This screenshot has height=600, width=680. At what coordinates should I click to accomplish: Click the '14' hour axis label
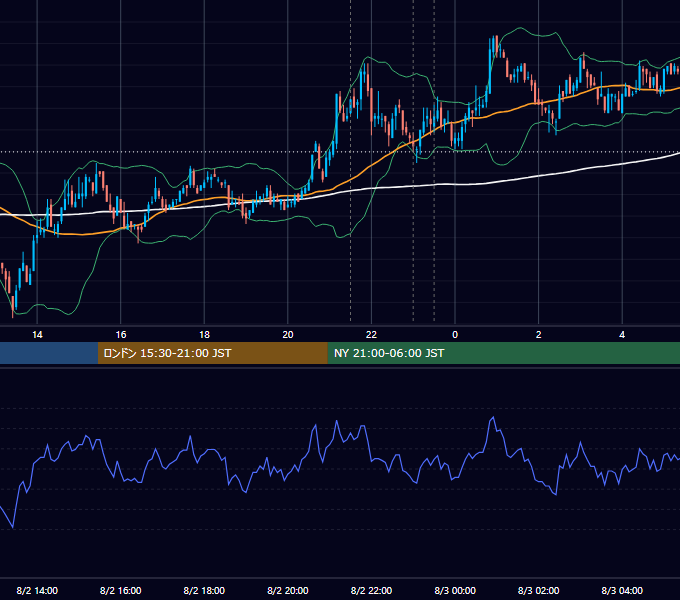pyautogui.click(x=37, y=335)
